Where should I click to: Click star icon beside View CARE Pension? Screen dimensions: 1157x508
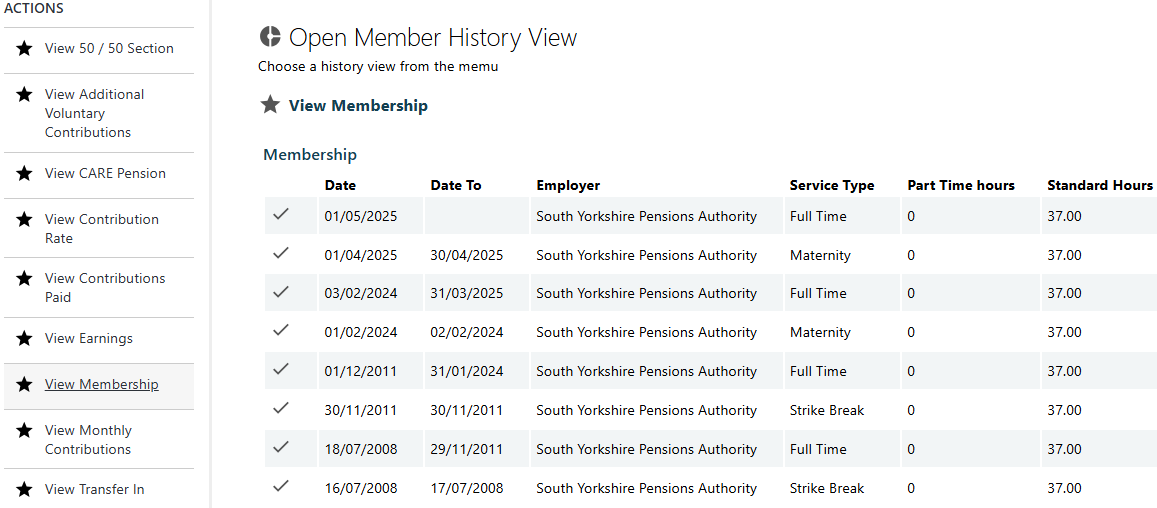pos(24,173)
